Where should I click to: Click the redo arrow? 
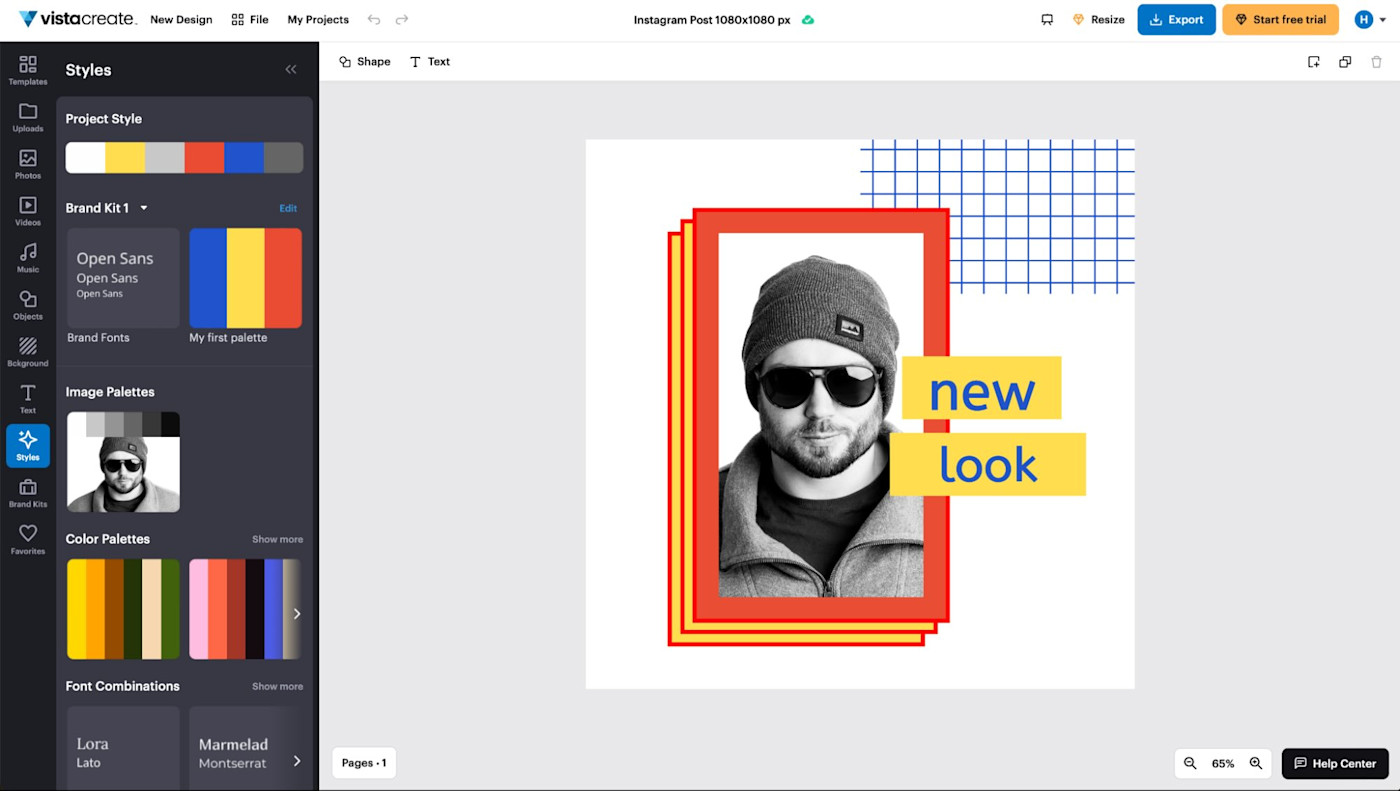point(402,20)
